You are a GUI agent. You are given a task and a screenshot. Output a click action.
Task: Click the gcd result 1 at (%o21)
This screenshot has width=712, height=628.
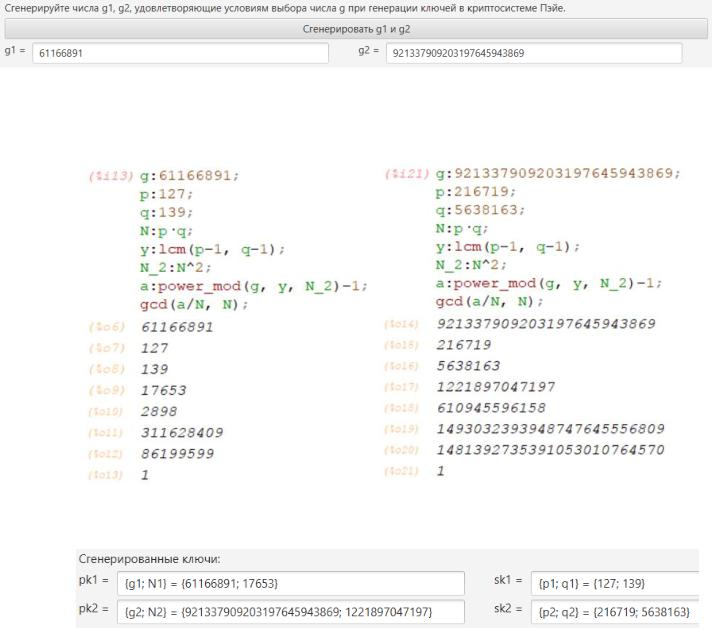440,470
